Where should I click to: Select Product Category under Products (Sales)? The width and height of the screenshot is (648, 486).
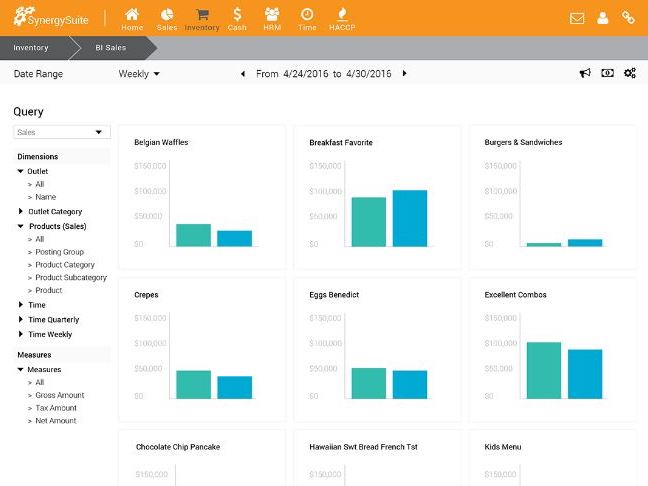[x=64, y=265]
